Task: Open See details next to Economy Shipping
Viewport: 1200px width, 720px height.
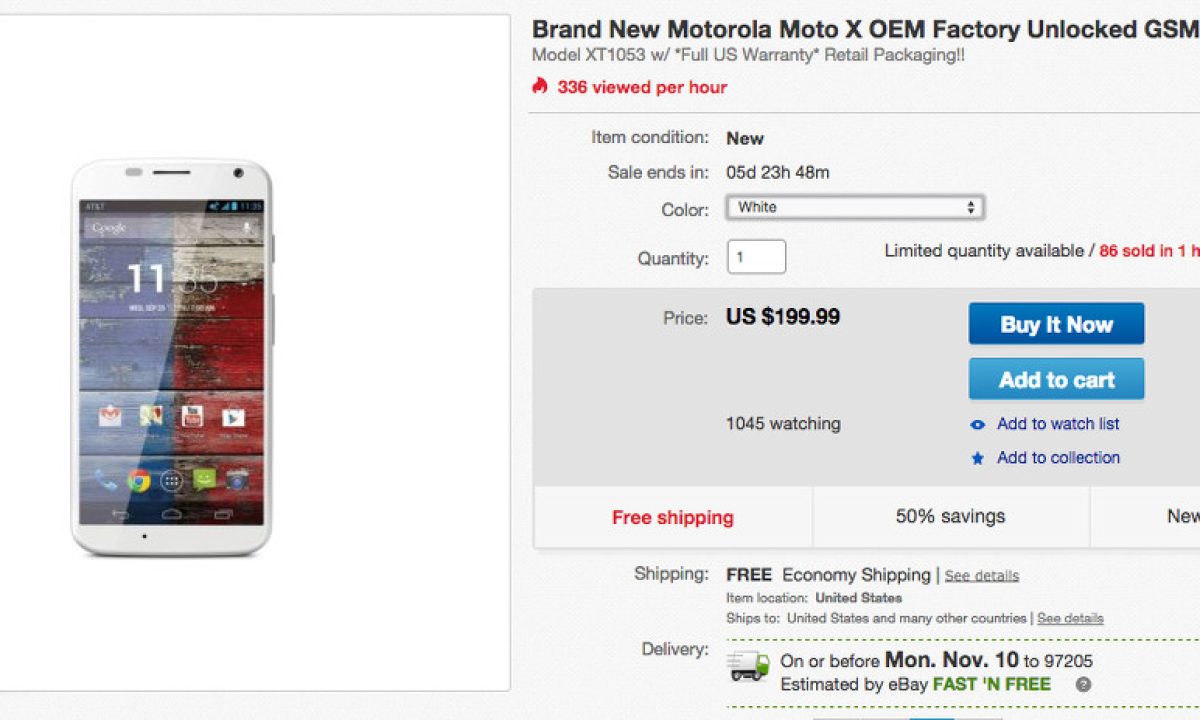Action: pyautogui.click(x=982, y=576)
